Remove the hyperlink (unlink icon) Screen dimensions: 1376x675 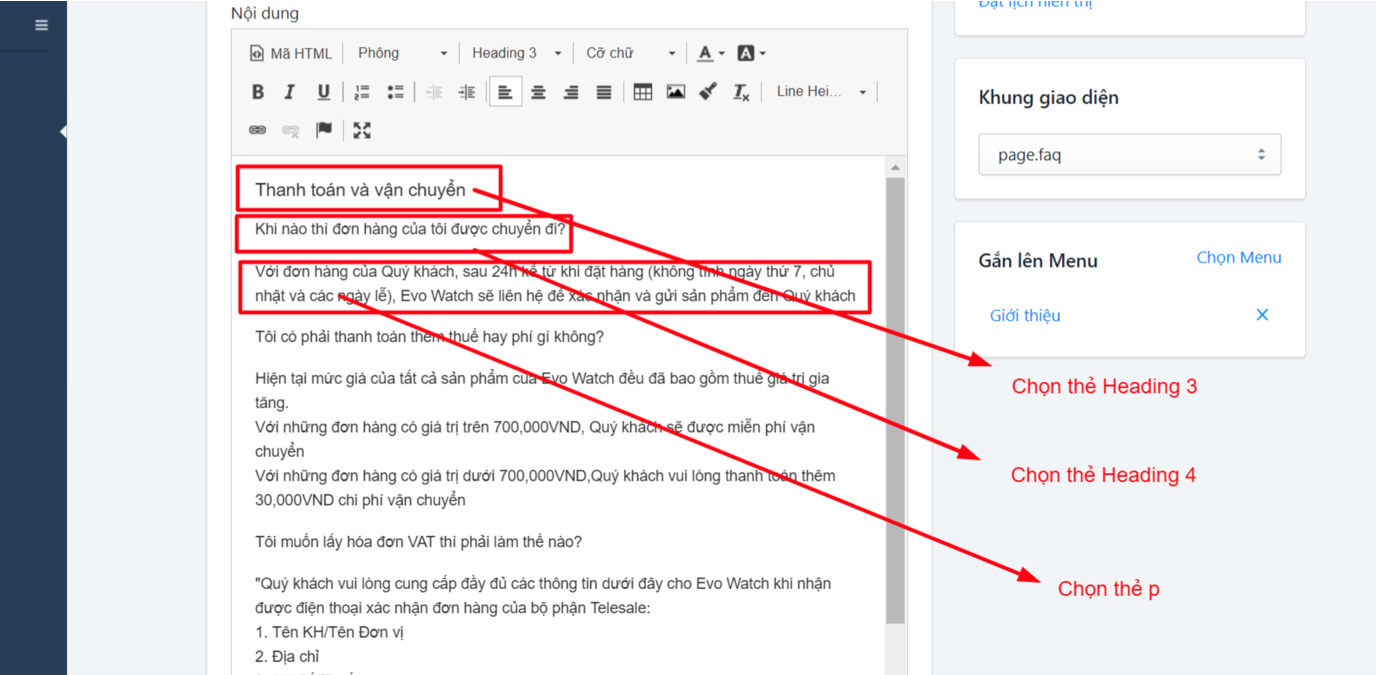pyautogui.click(x=291, y=130)
